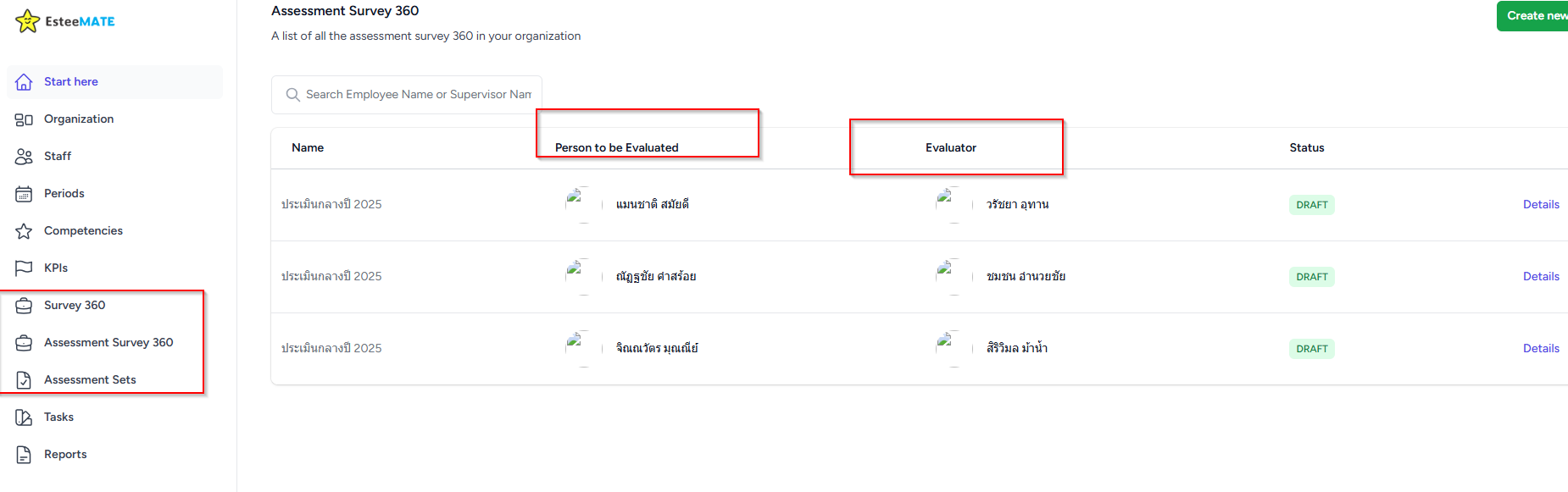
Task: Open the Staff section from sidebar
Action: 58,156
